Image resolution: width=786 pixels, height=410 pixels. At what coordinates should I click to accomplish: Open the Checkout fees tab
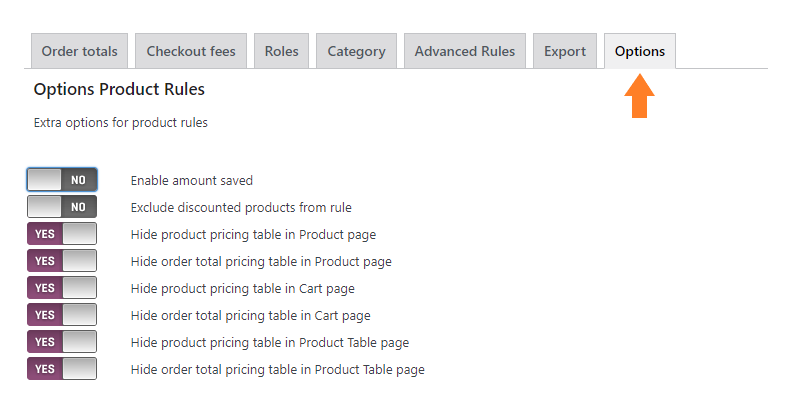[191, 51]
